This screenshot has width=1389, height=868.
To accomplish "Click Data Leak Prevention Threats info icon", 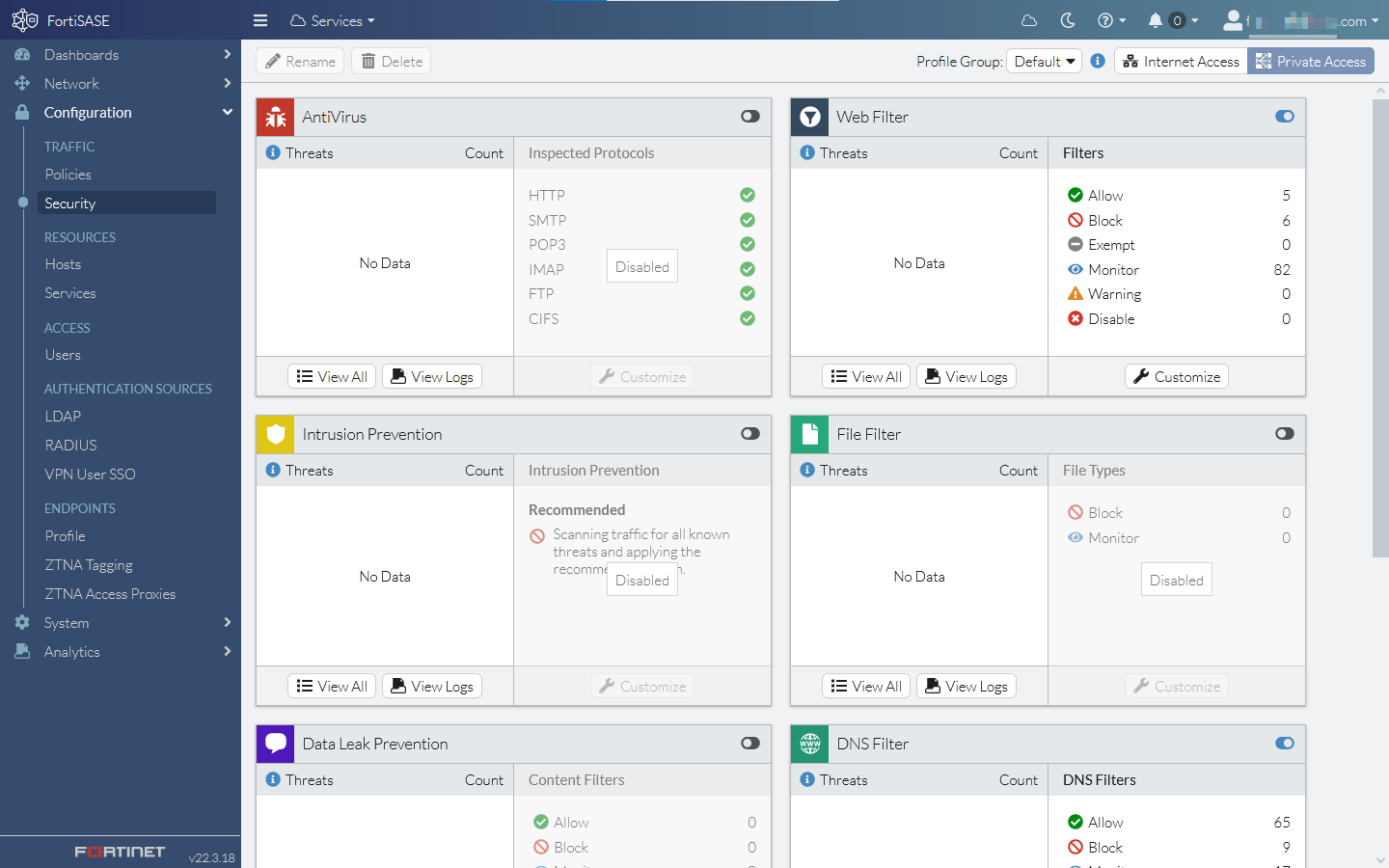I will click(273, 779).
